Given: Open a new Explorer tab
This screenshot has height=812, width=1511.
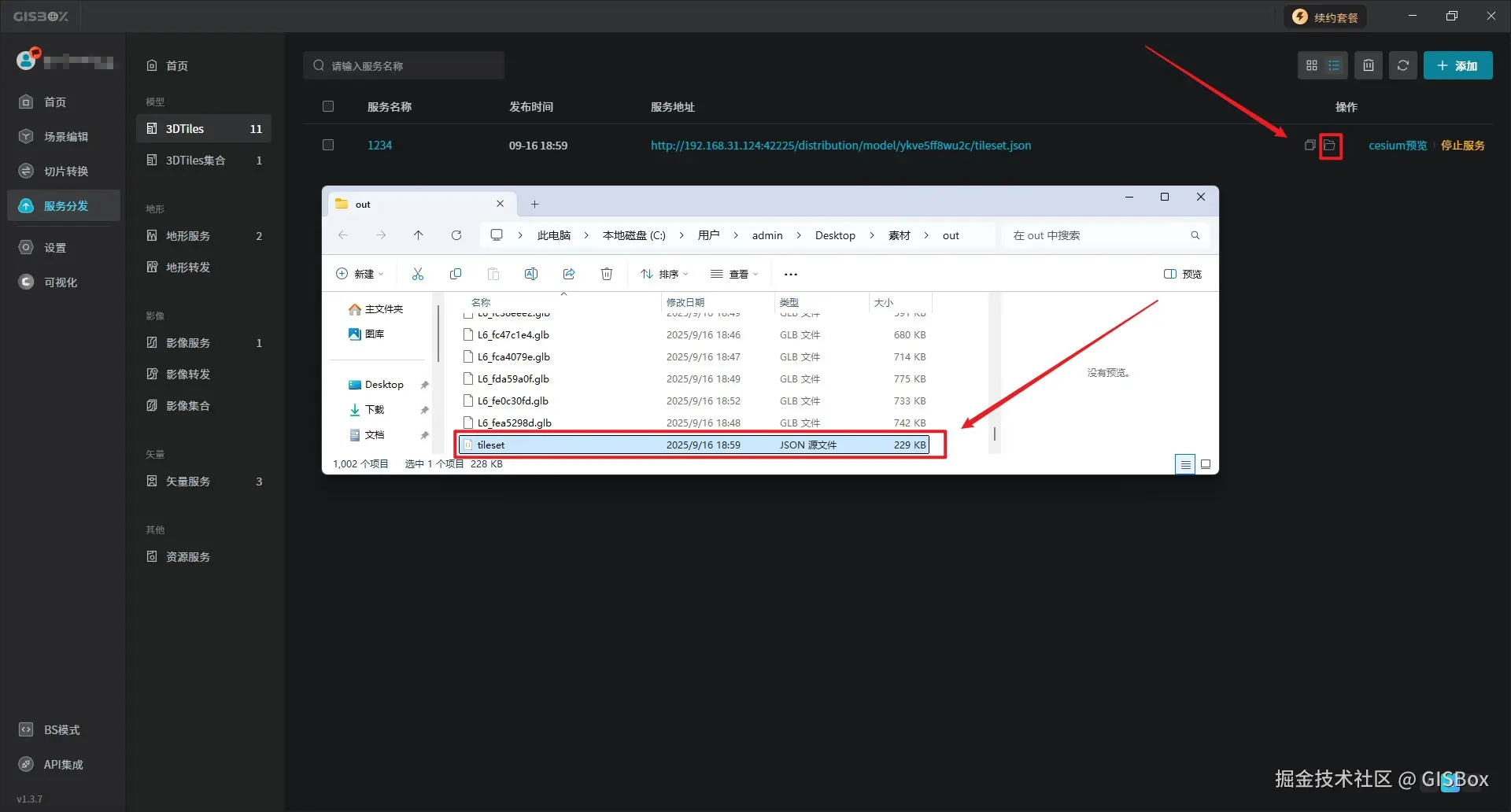Looking at the screenshot, I should point(534,205).
